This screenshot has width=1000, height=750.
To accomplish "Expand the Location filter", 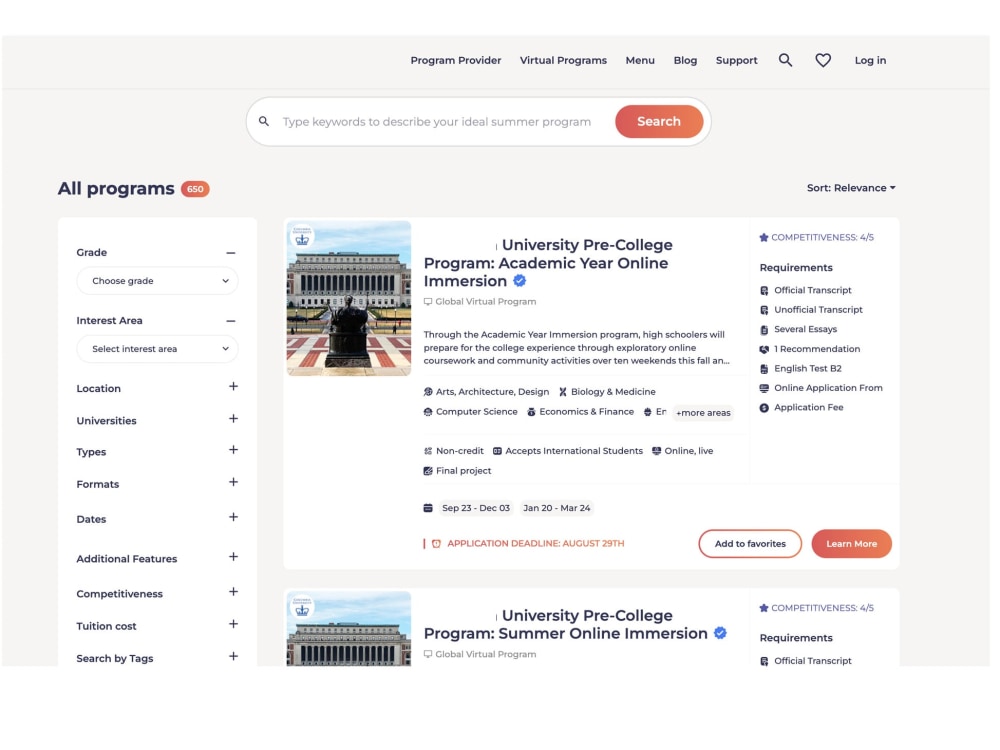I will pos(233,386).
